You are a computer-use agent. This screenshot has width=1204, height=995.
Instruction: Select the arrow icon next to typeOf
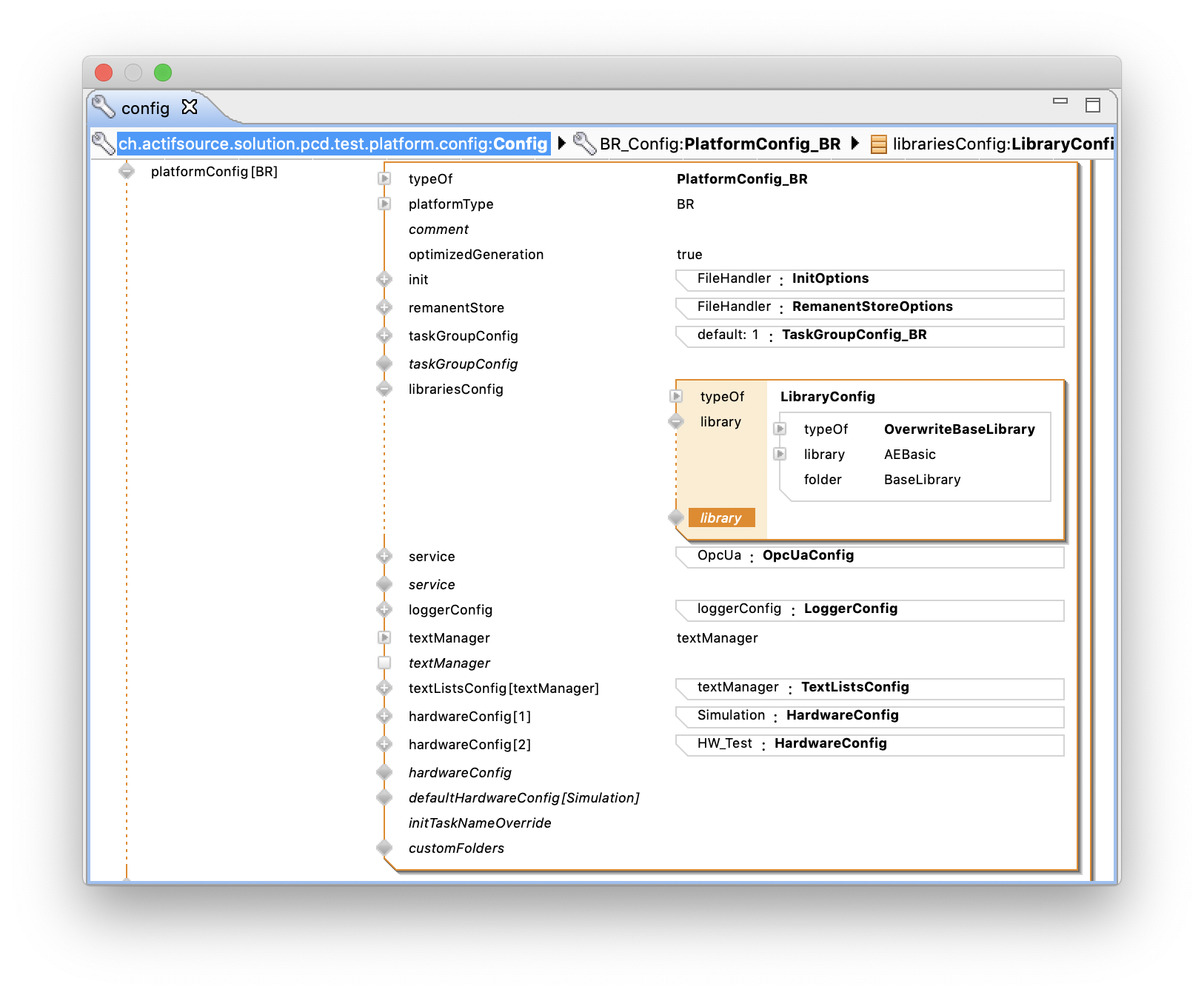point(383,178)
